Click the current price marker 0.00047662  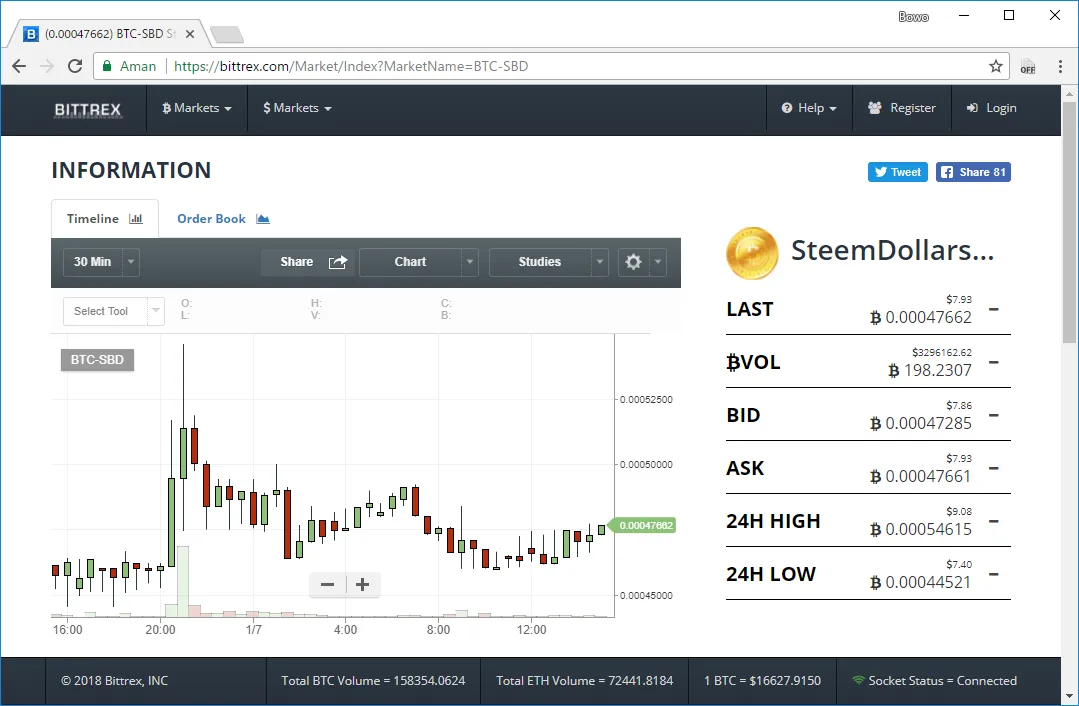(643, 526)
